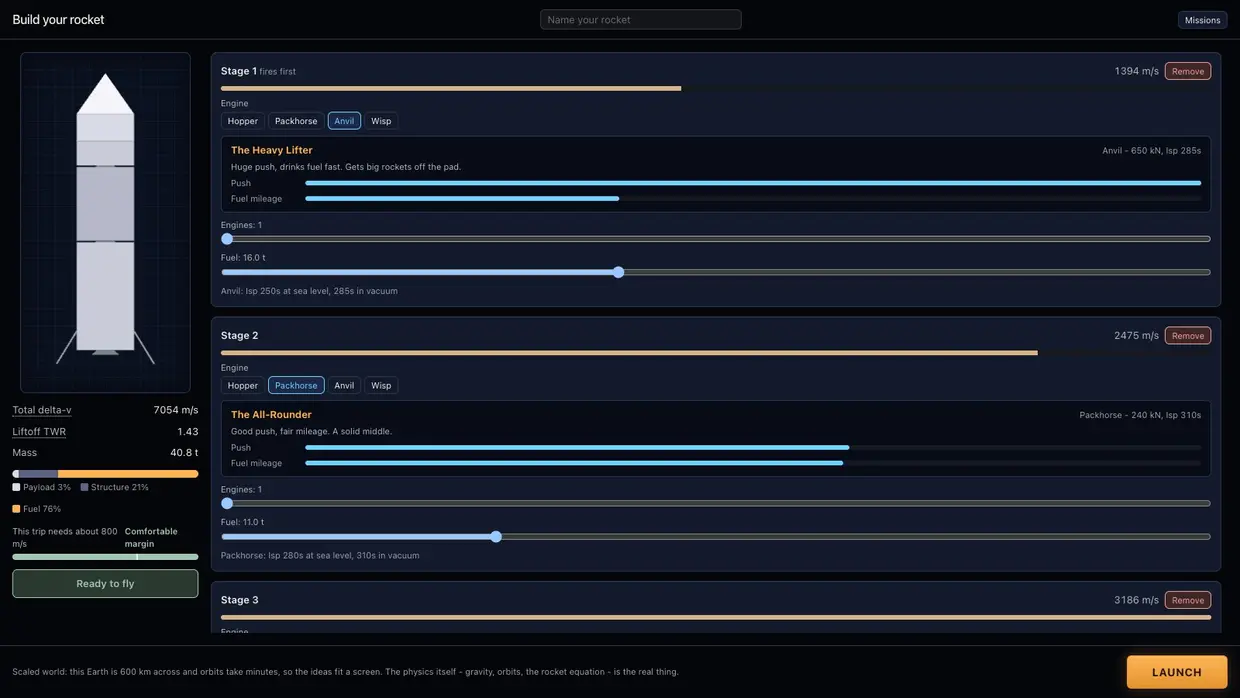Click the Fuel 76% legend entry
The width and height of the screenshot is (1240, 698).
tap(37, 509)
